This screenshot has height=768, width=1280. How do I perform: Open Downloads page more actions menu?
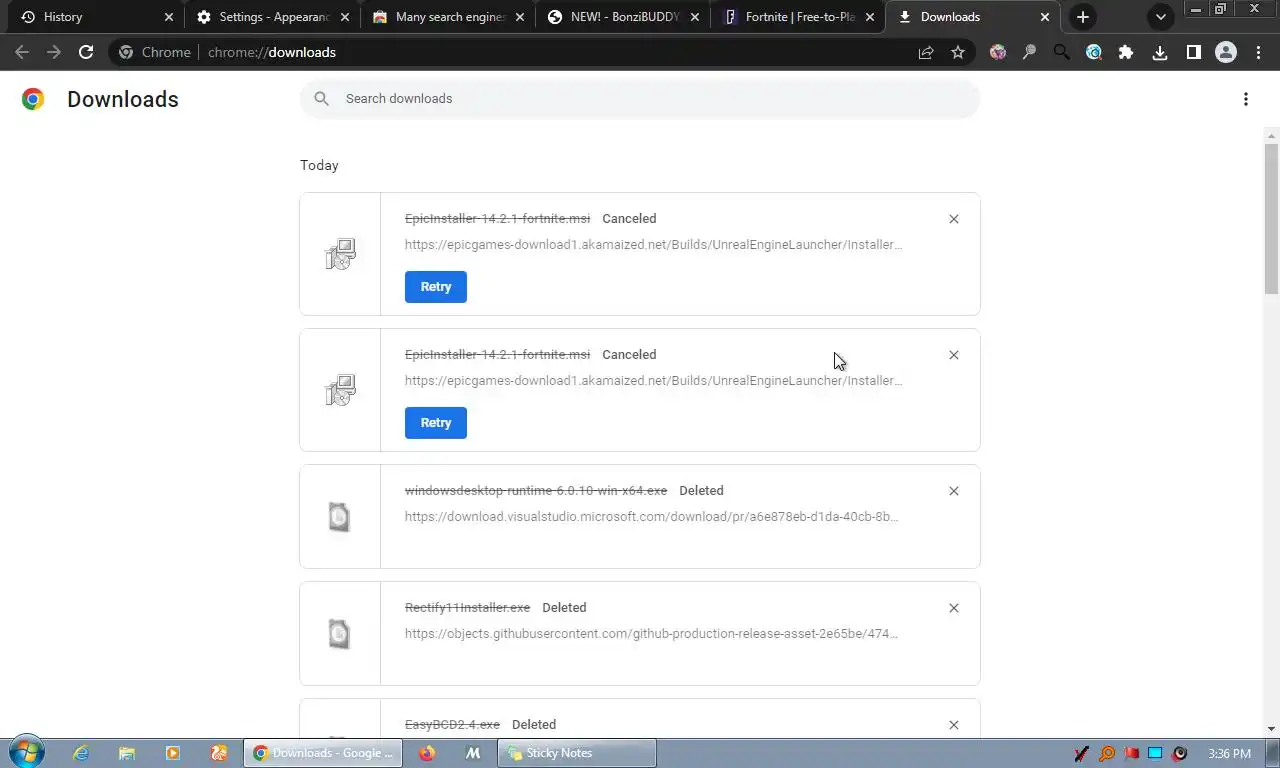point(1246,99)
